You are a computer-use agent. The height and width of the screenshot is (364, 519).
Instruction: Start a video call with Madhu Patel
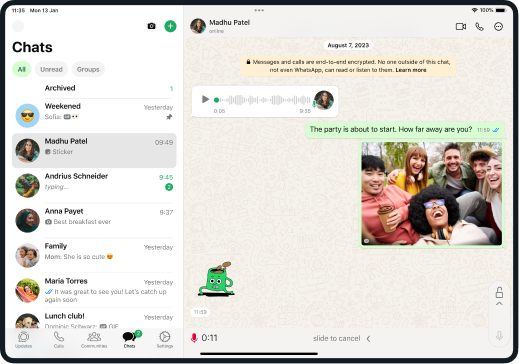[461, 27]
